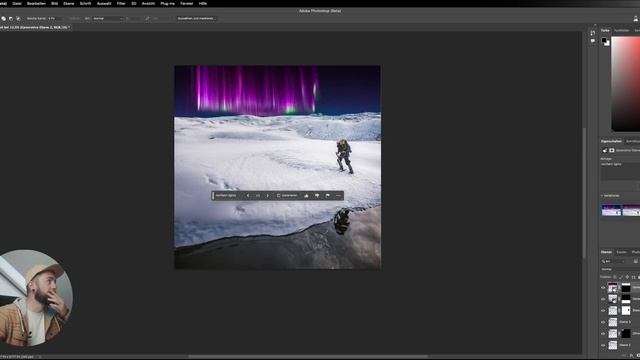This screenshot has height=360, width=640.
Task: Open the Art style dropdown set to Normal
Action: coord(108,18)
